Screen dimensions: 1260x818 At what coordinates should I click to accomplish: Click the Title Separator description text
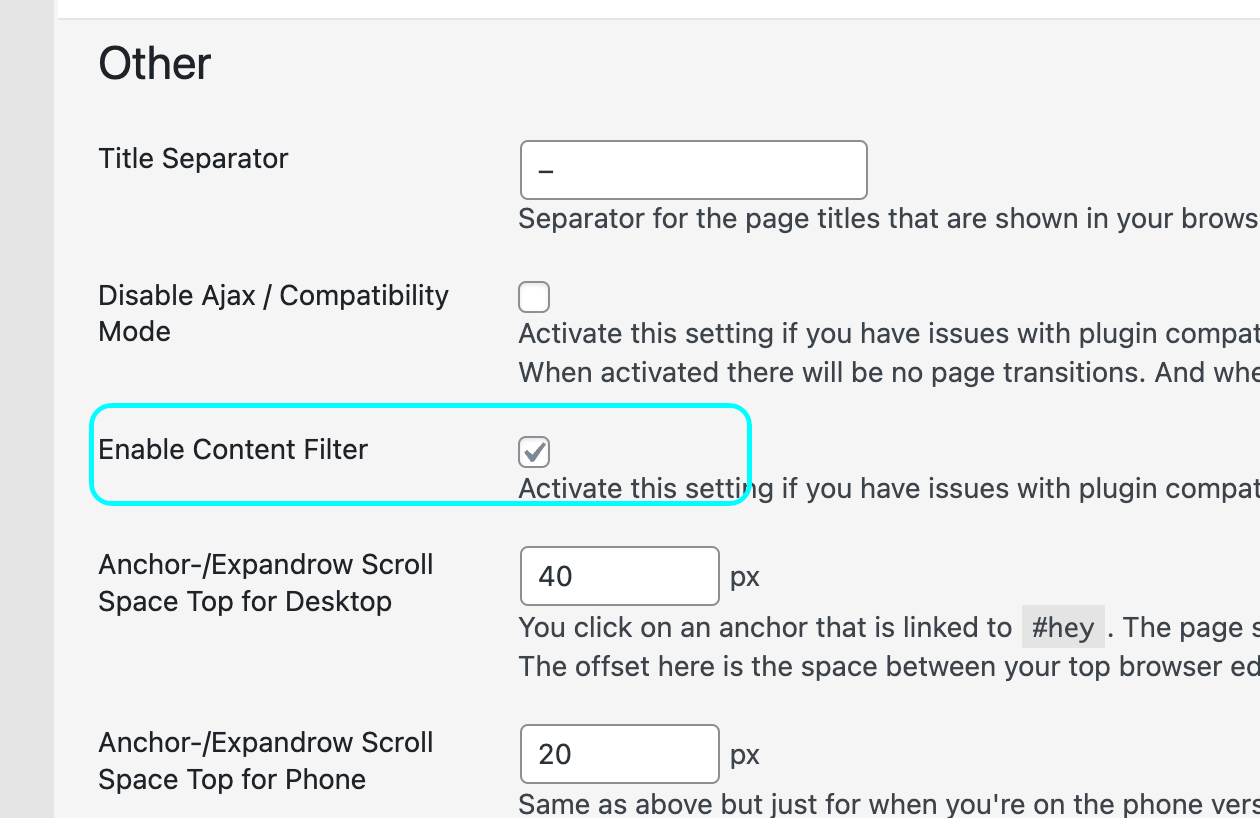pyautogui.click(x=886, y=219)
